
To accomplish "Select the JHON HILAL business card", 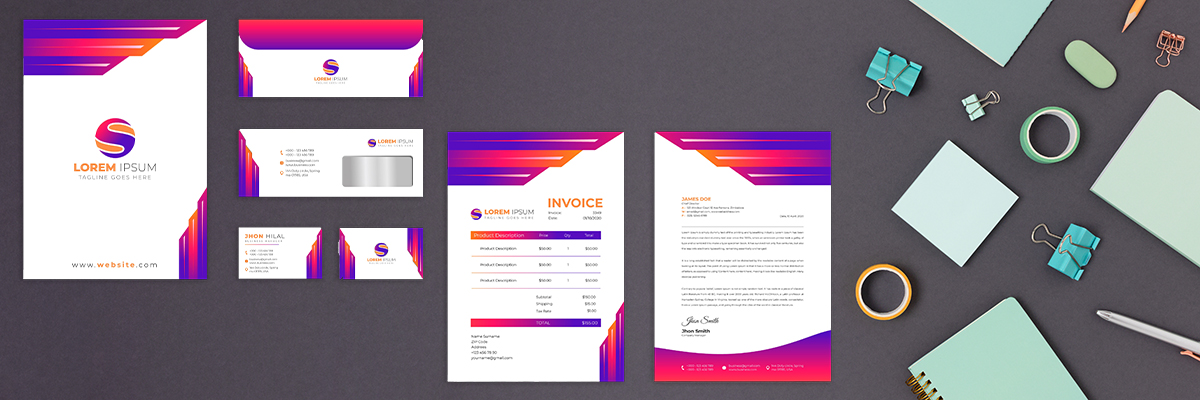I will [279, 254].
